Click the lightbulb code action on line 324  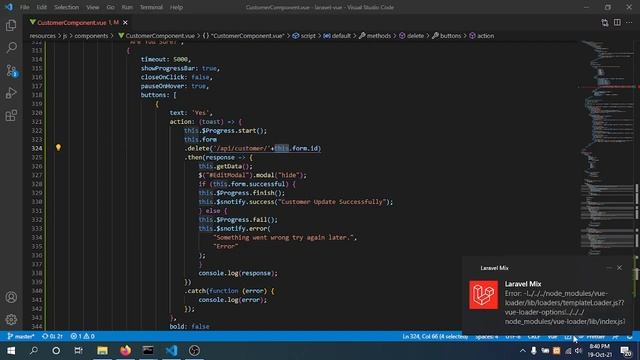pyautogui.click(x=58, y=147)
